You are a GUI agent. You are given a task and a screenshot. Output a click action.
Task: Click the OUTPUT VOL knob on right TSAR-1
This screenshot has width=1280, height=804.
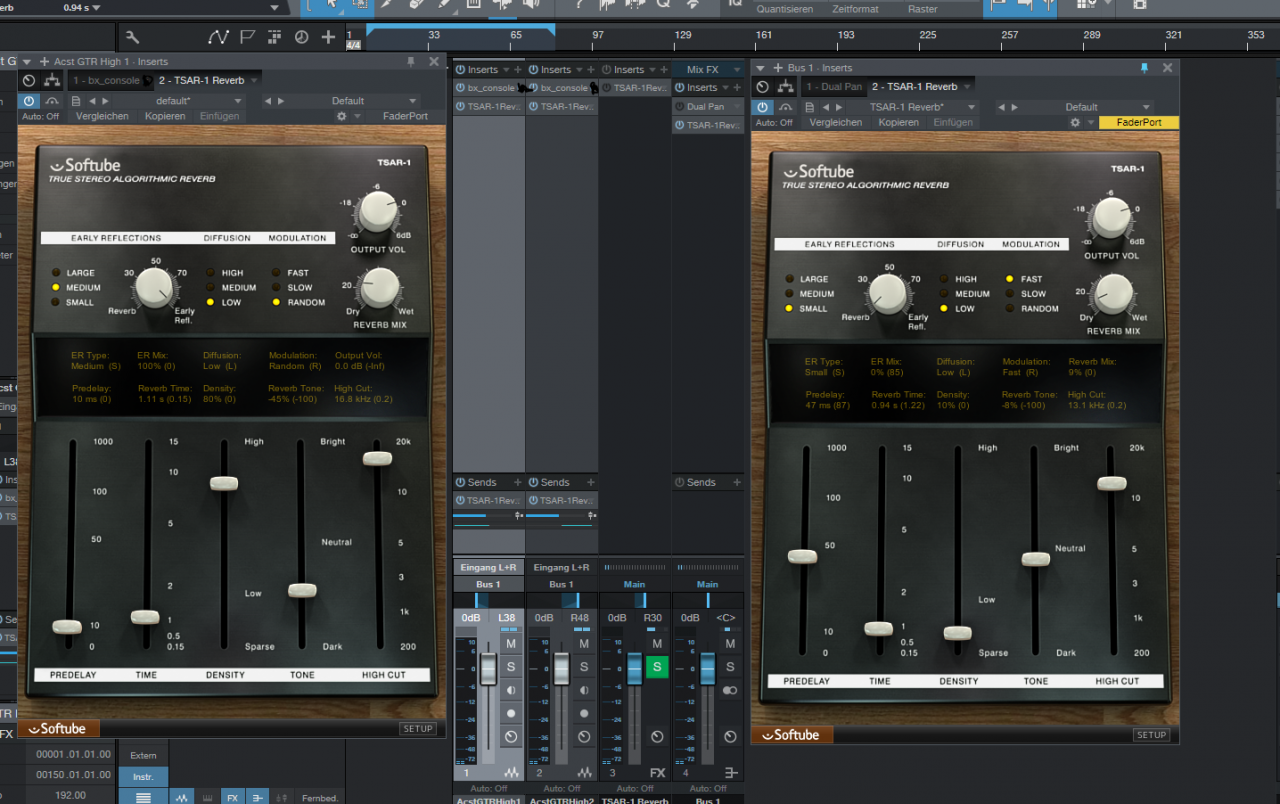(1111, 216)
